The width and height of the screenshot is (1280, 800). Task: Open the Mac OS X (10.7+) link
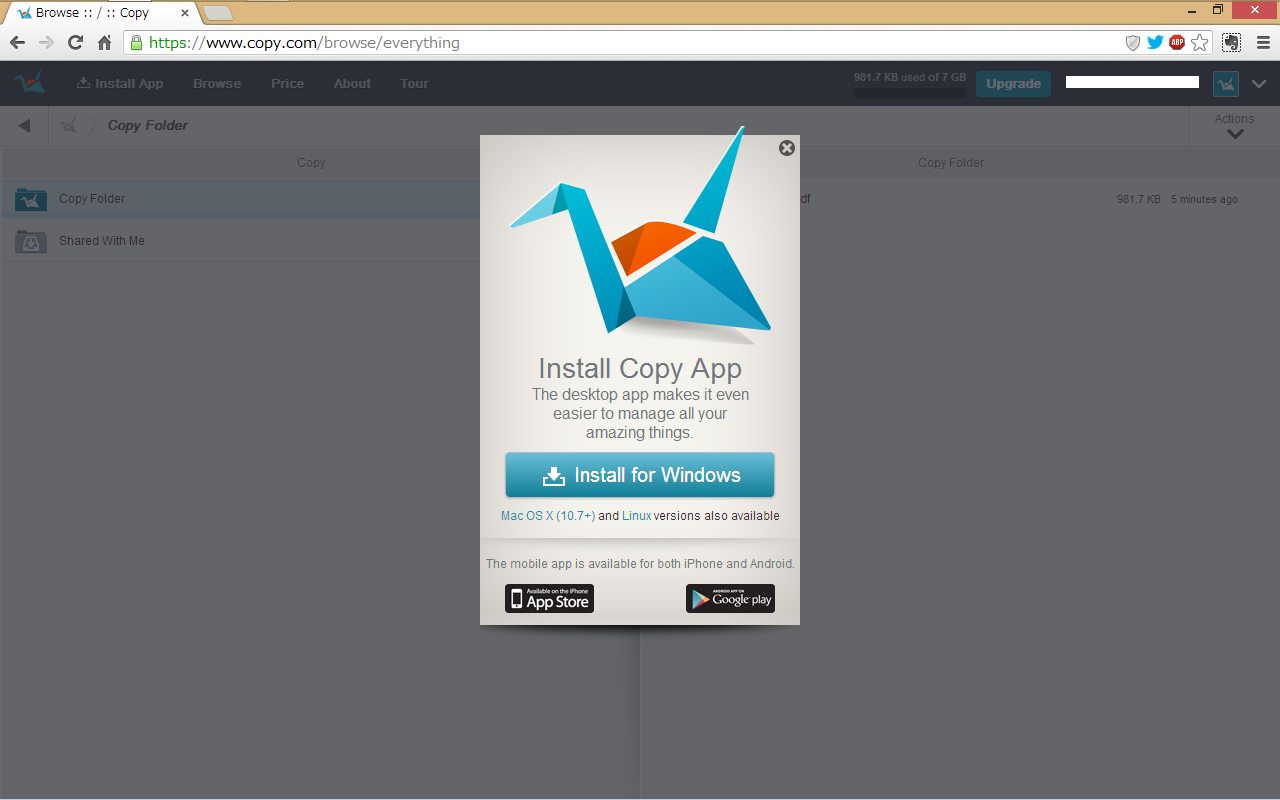click(x=548, y=516)
